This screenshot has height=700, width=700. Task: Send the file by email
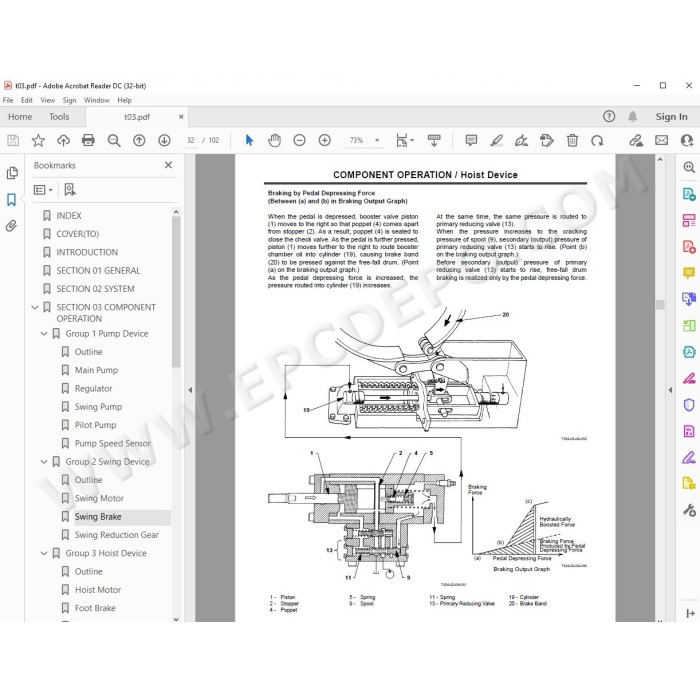(662, 141)
